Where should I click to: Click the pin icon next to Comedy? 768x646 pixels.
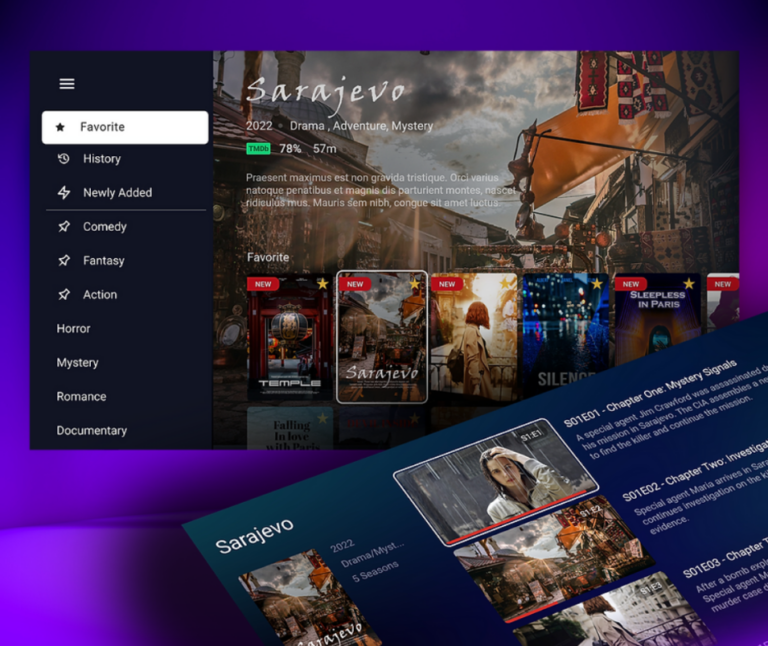(x=64, y=227)
